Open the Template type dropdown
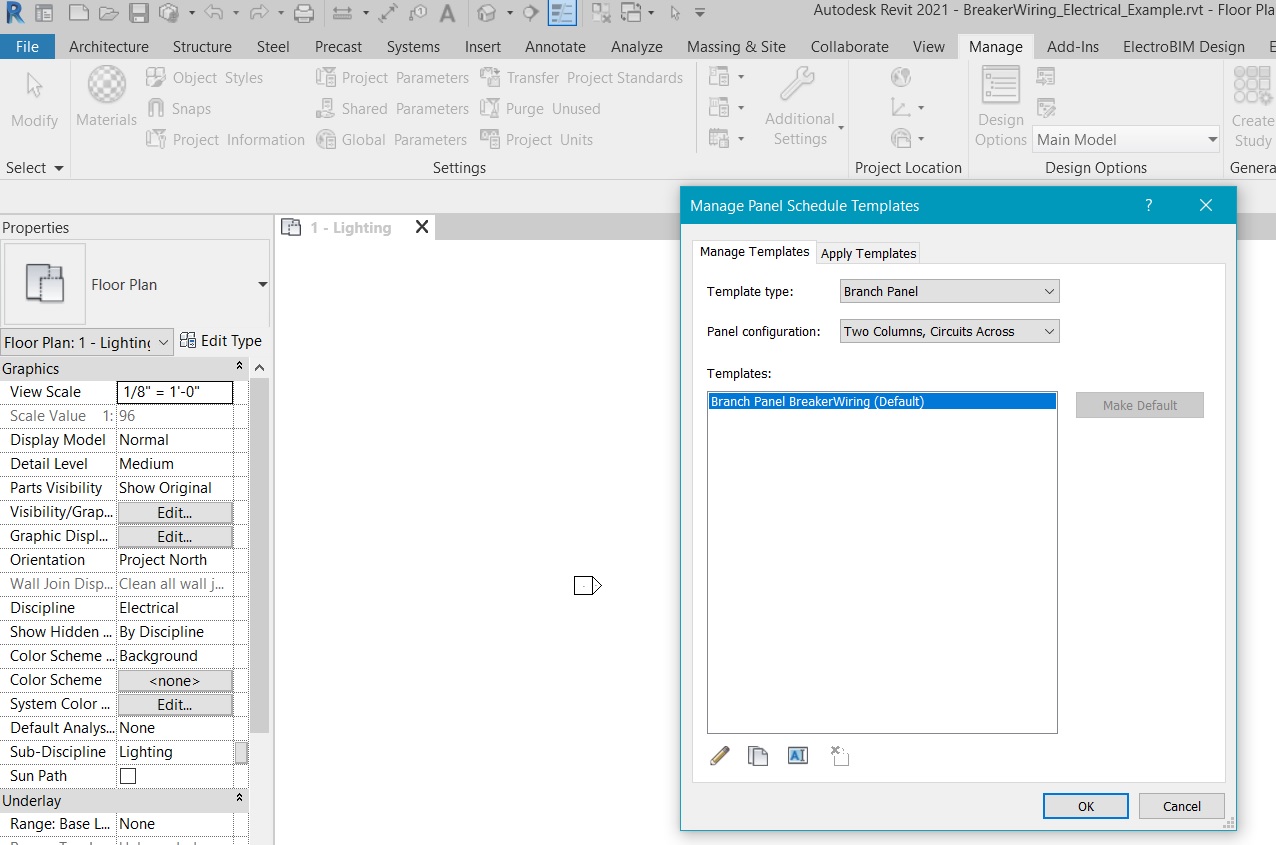Screen dimensions: 1276x845 (x=949, y=292)
